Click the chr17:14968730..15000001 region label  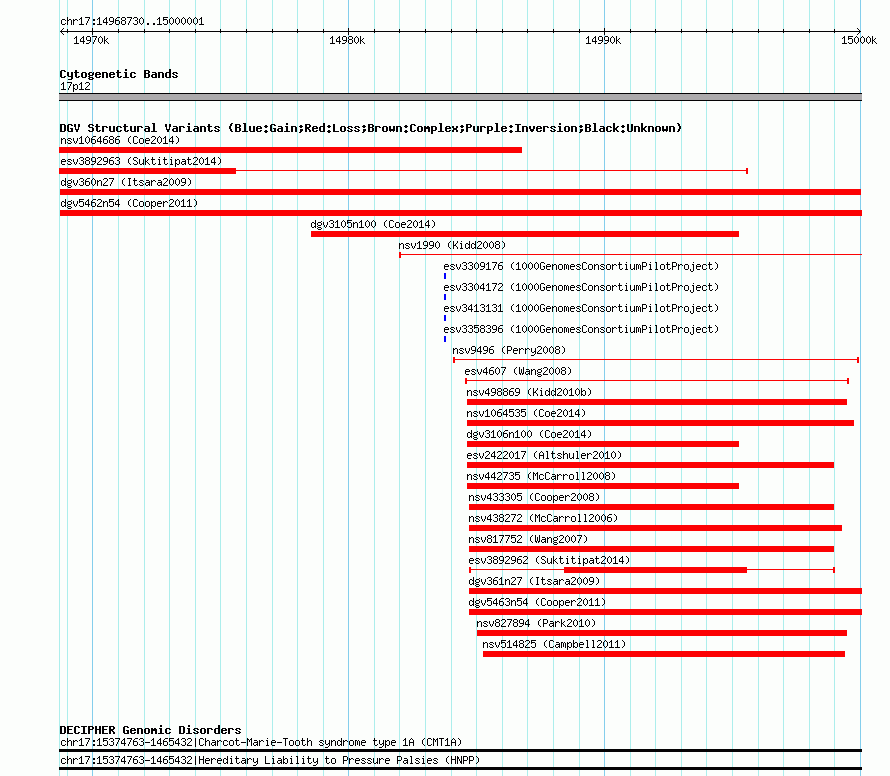pos(132,22)
